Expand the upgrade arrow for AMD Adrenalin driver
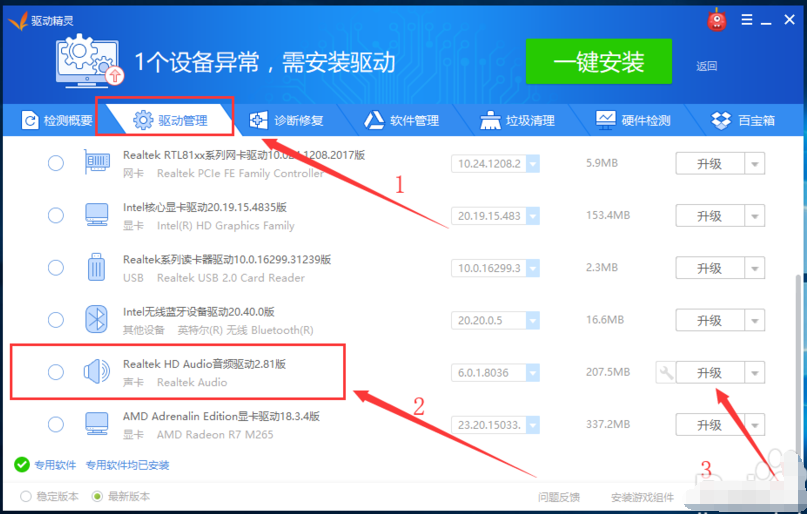The image size is (807, 514). (754, 426)
